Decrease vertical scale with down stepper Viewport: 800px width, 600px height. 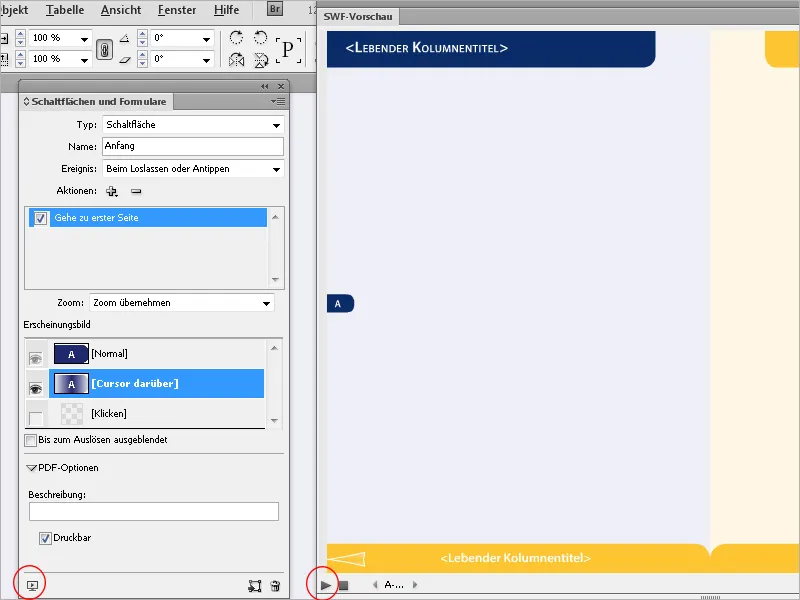coord(20,64)
